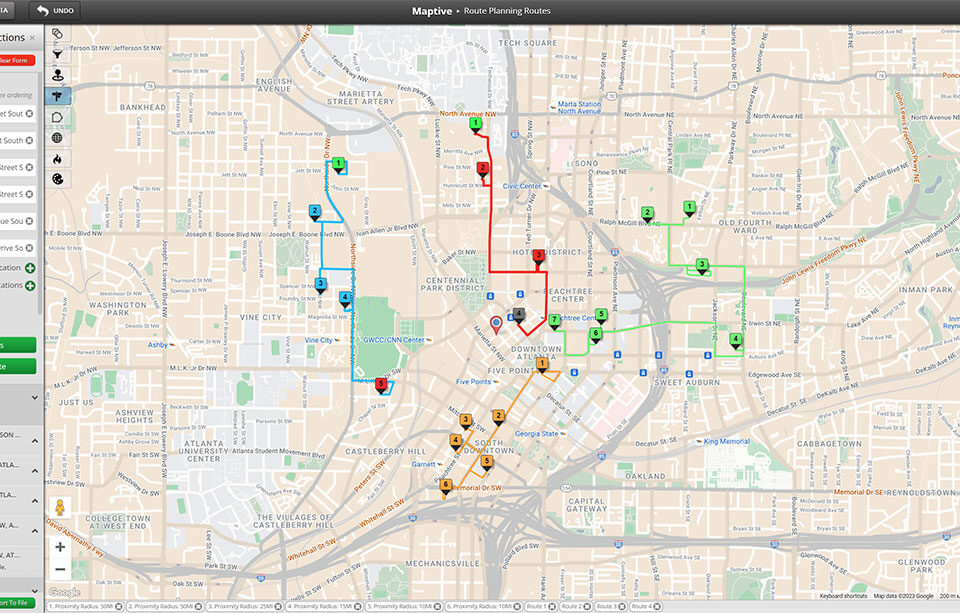Open the location pin marker tool

58,75
